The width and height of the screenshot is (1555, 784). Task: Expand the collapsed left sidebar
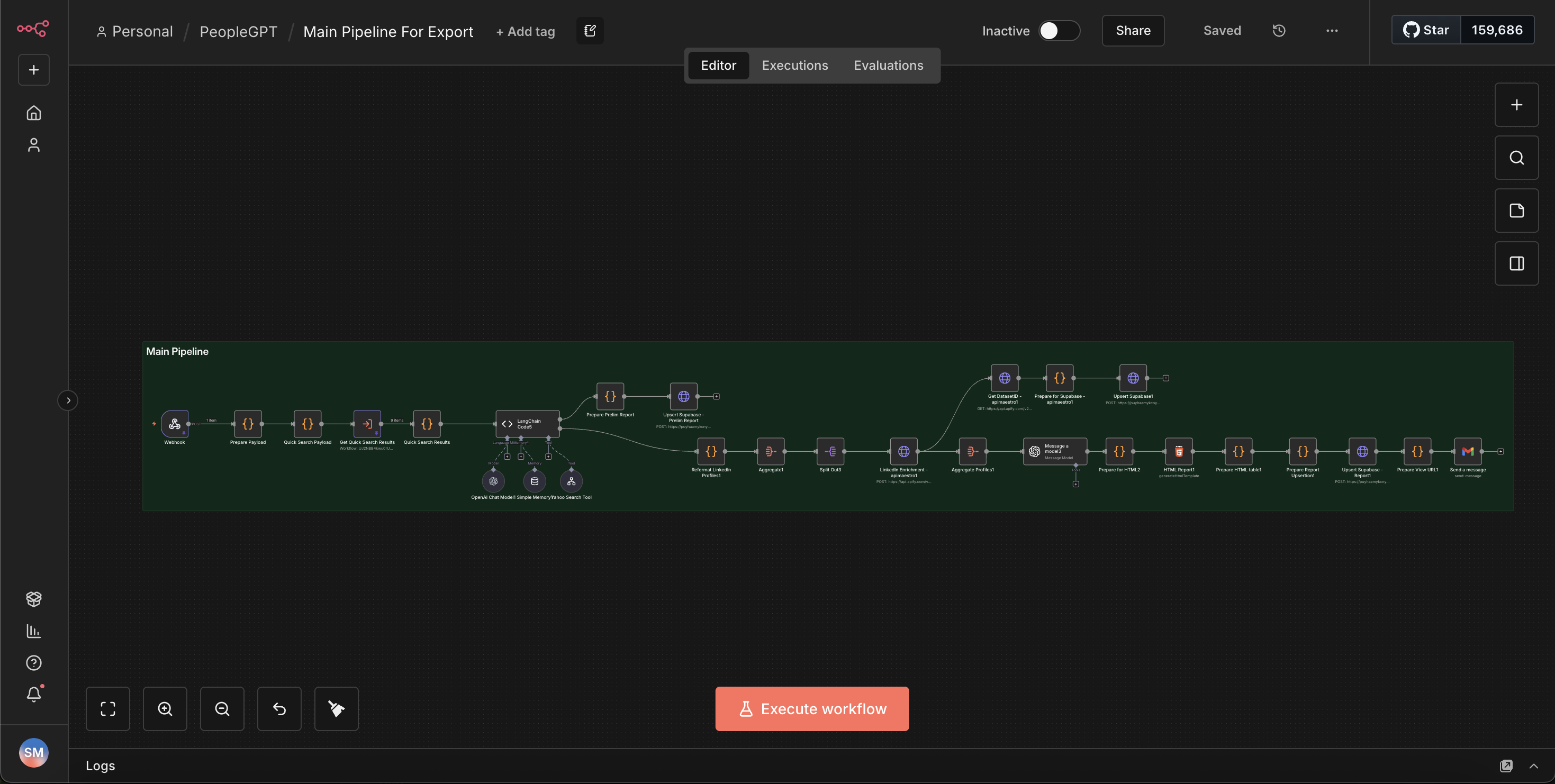point(68,400)
